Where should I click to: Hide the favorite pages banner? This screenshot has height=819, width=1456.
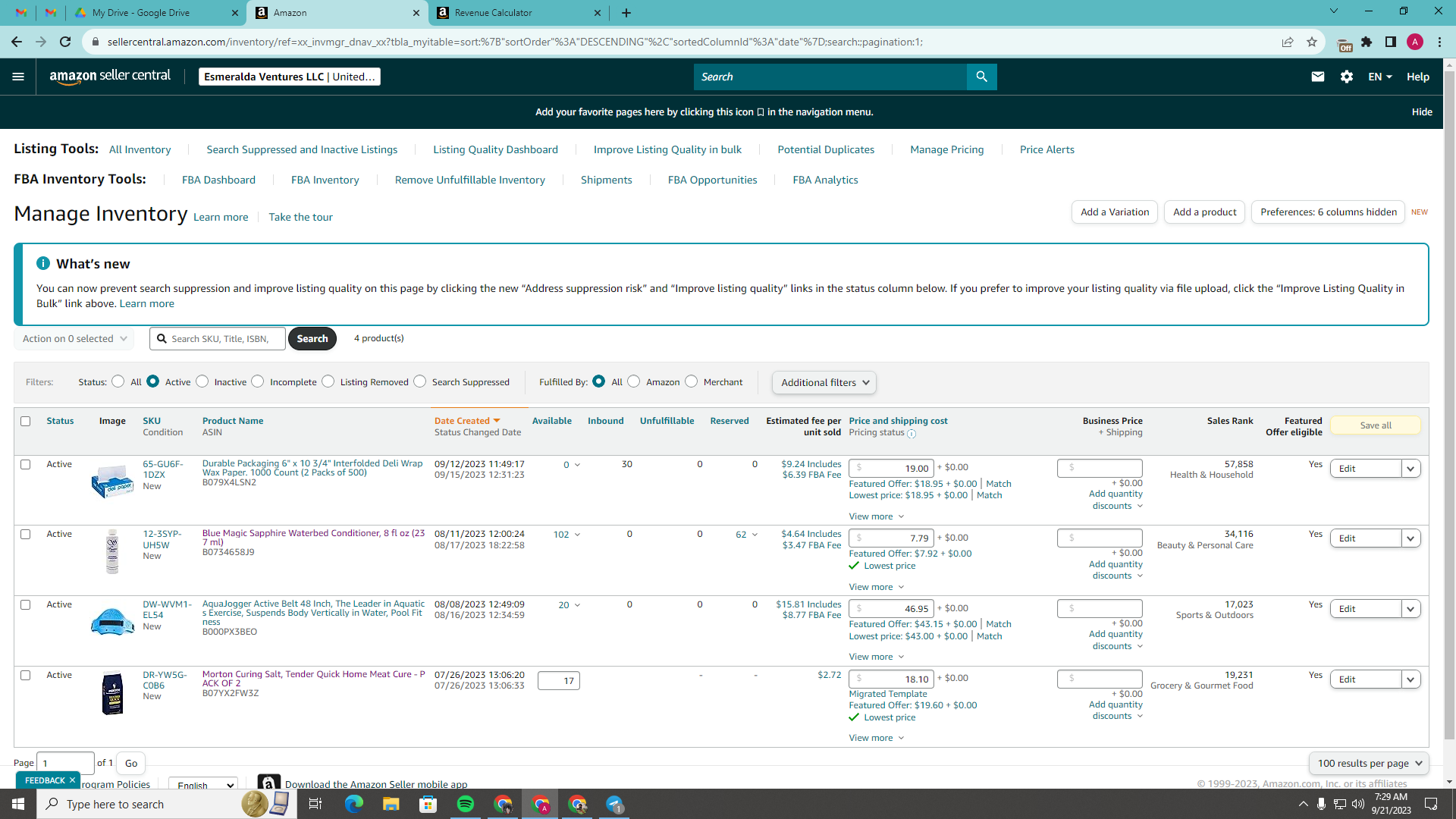coord(1422,112)
